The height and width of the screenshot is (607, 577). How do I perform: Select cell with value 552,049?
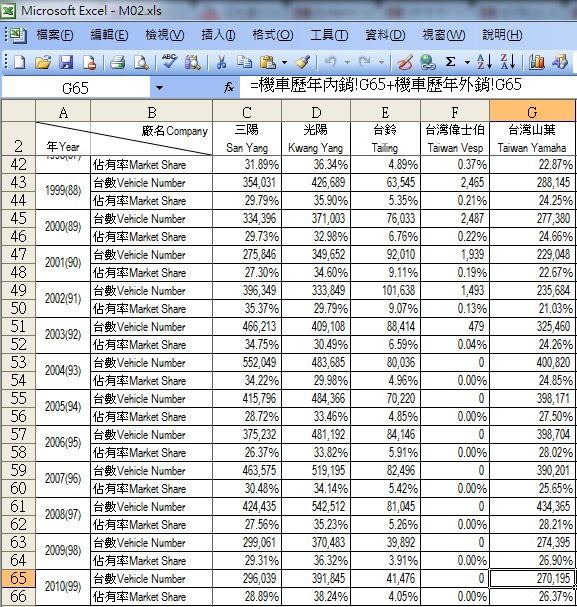point(247,362)
